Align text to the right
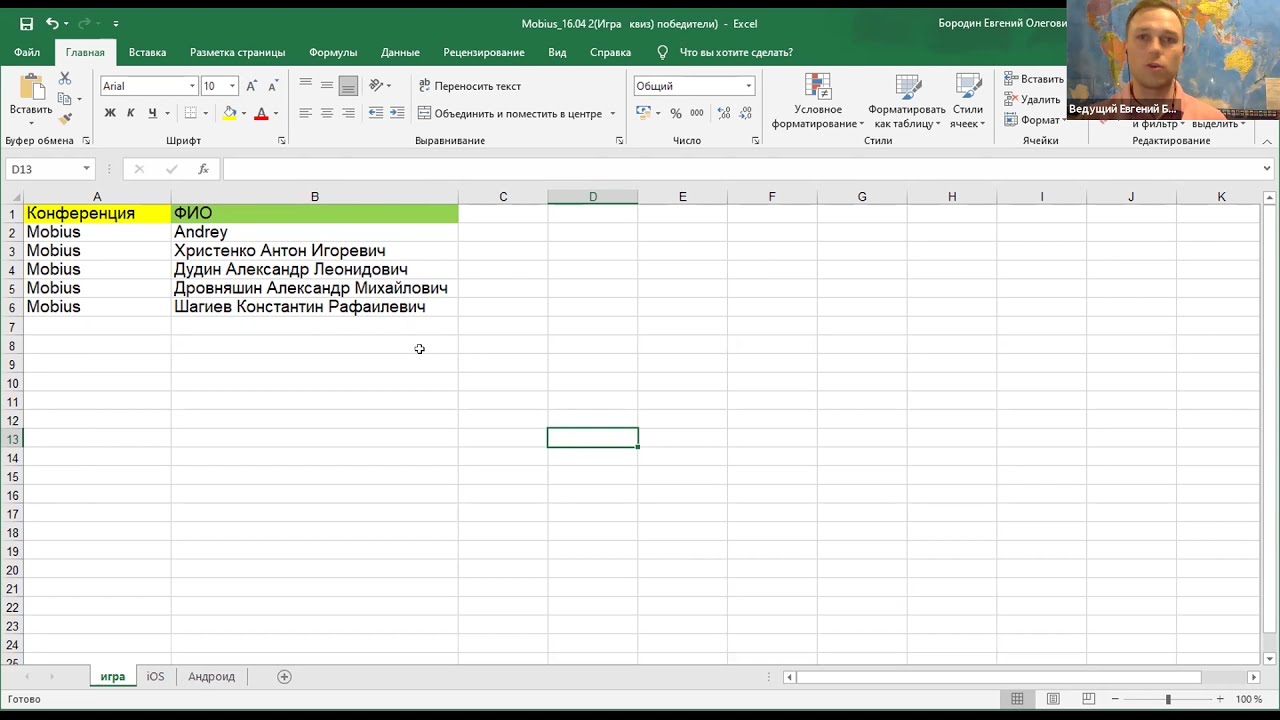The image size is (1280, 720). tap(348, 113)
